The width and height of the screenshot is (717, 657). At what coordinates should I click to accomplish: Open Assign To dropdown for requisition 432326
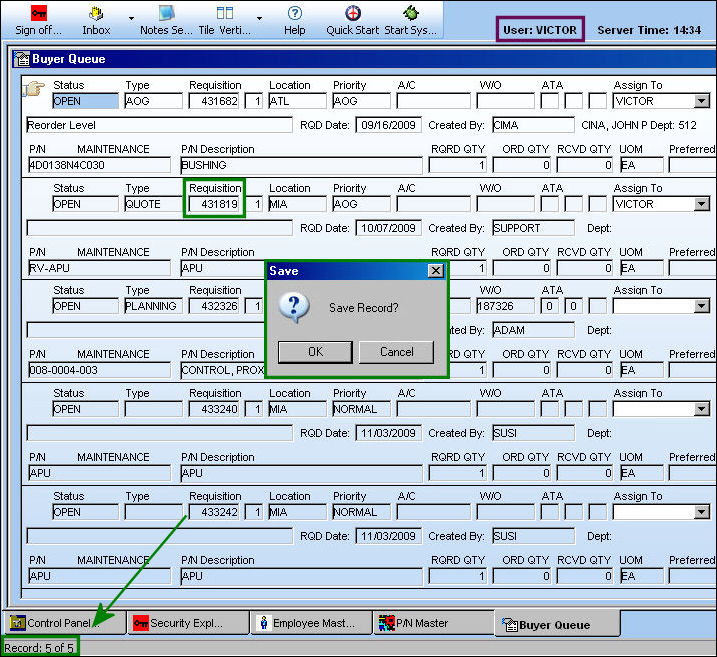click(701, 306)
